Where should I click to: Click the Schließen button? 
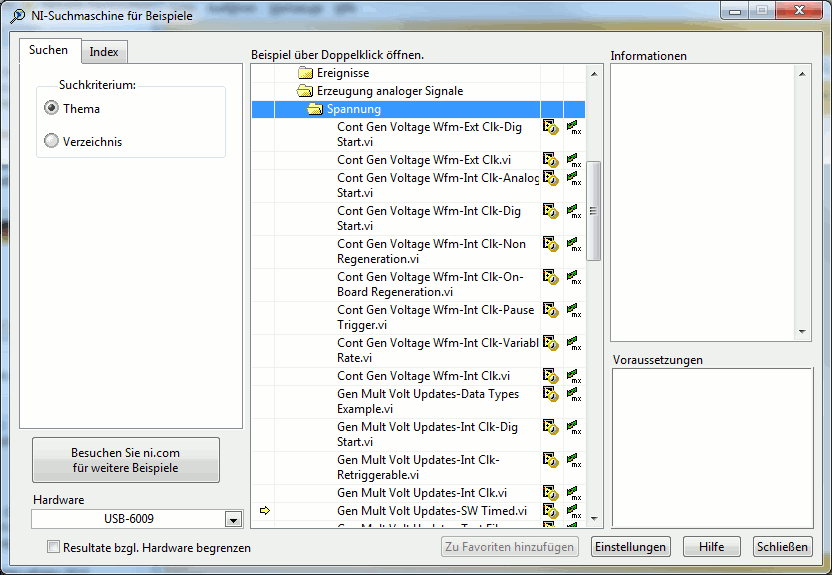(782, 547)
